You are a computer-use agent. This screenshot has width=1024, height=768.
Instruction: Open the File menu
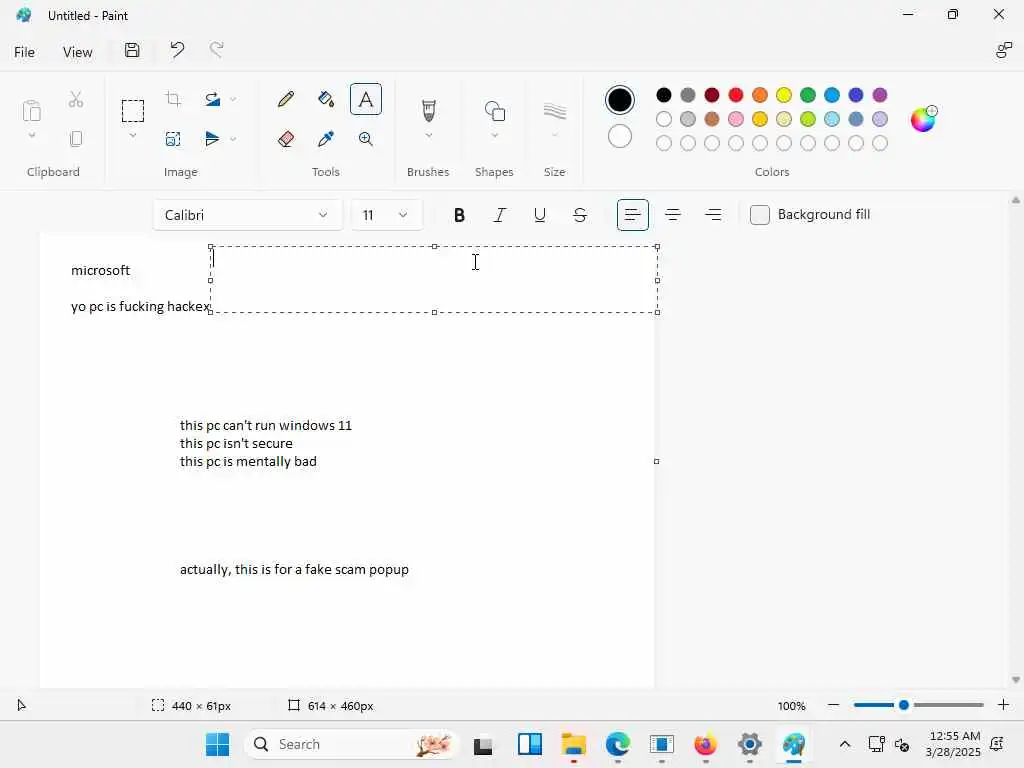coord(24,52)
